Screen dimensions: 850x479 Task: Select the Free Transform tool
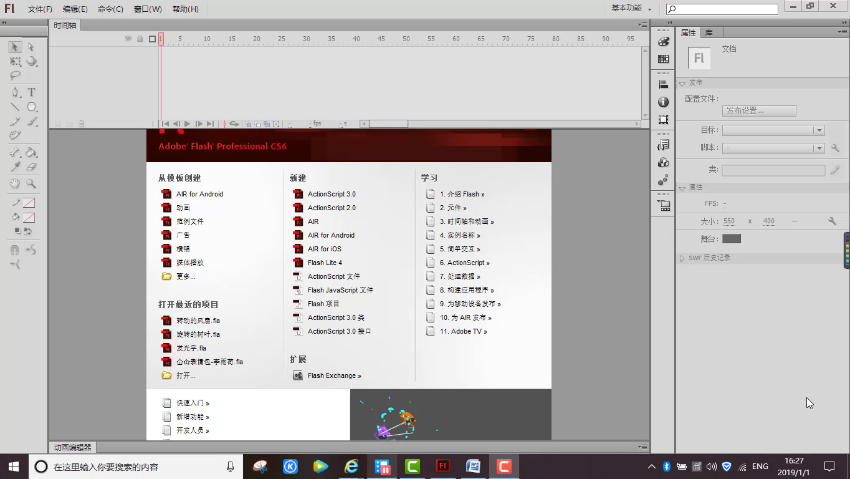coord(15,62)
